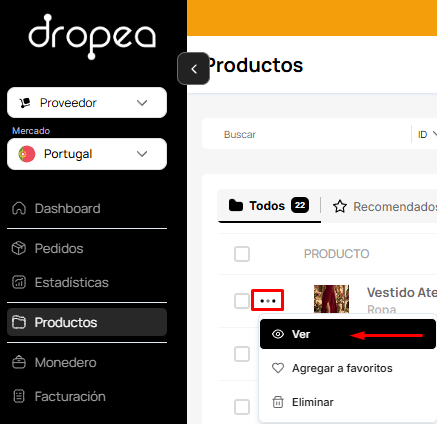The width and height of the screenshot is (437, 424).
Task: Open the Proveedor role dropdown
Action: [x=87, y=103]
